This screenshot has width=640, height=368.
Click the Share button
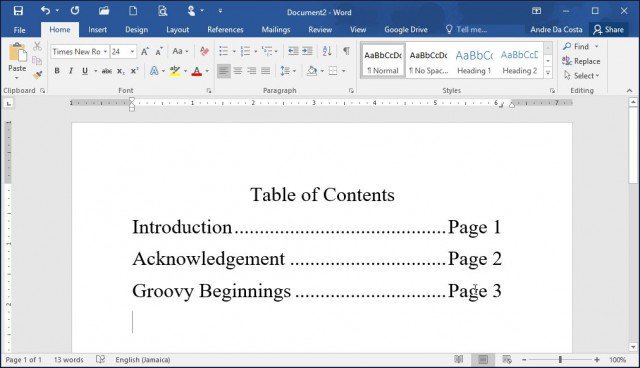[x=608, y=30]
